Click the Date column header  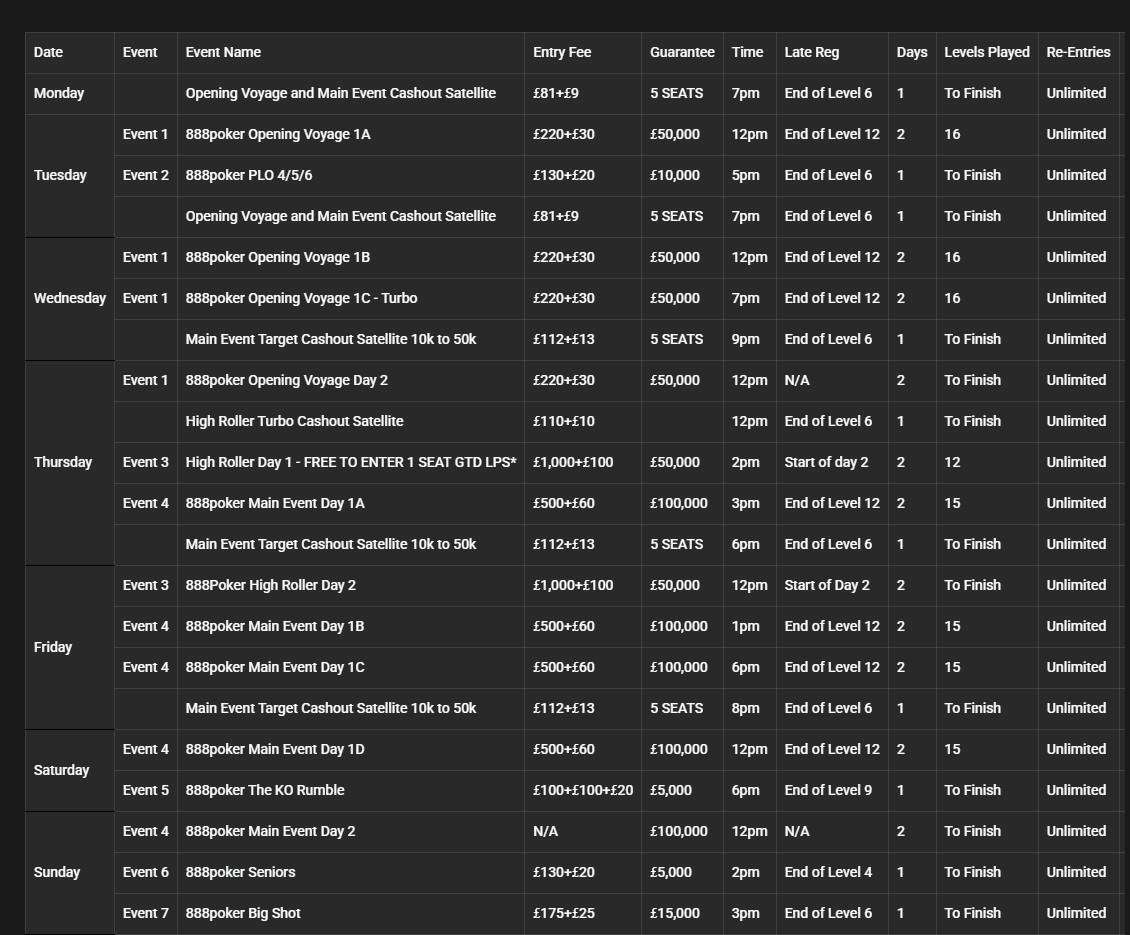click(x=48, y=52)
